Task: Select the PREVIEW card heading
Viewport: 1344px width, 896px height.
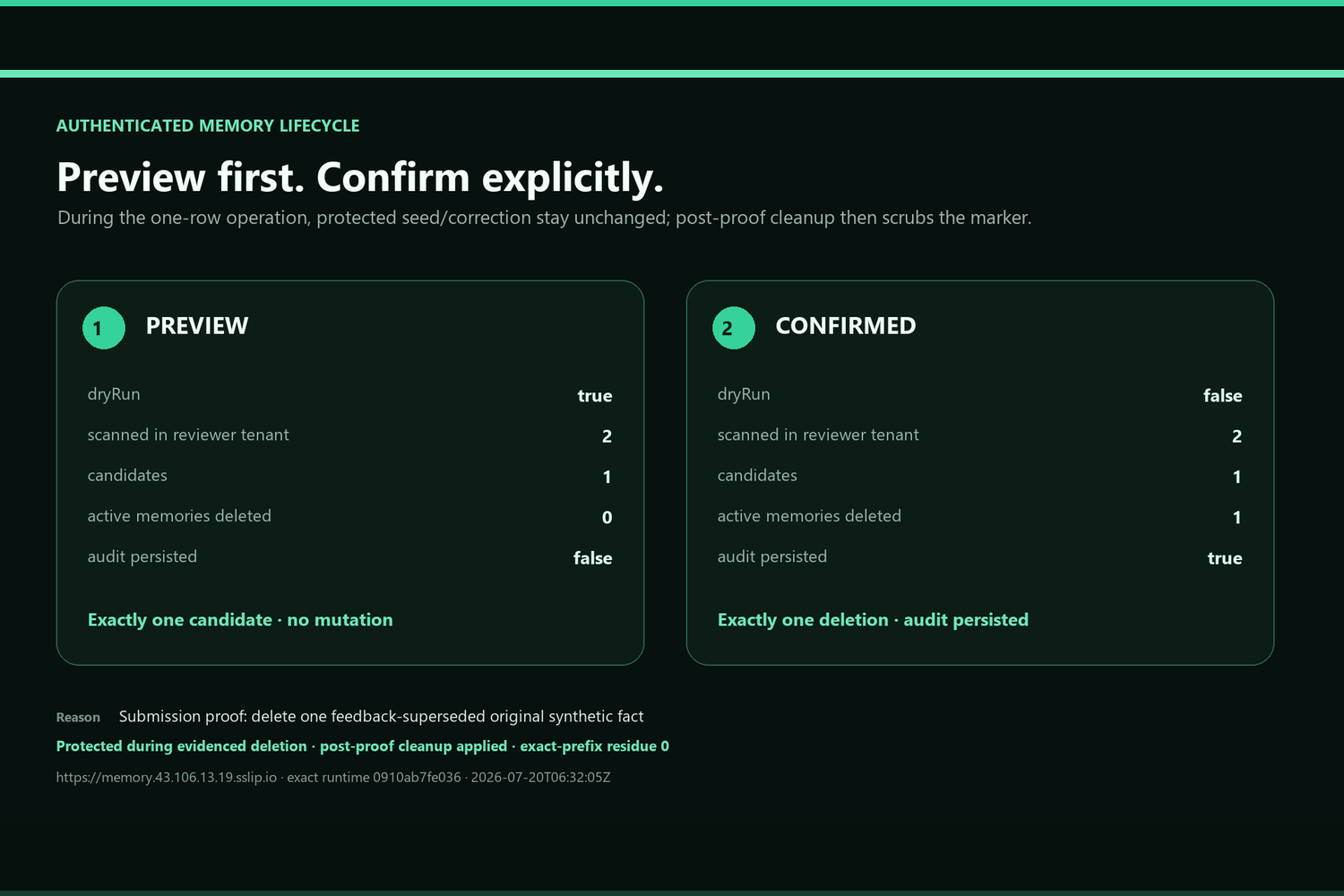Action: 197,326
